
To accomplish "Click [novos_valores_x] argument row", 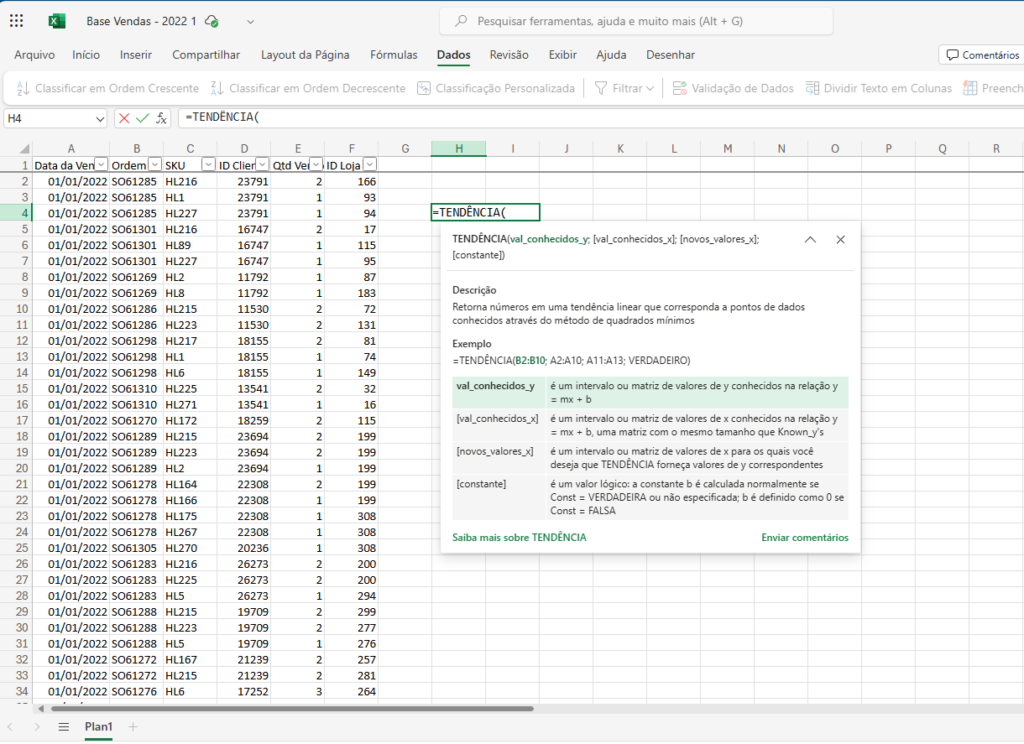I will click(x=650, y=458).
